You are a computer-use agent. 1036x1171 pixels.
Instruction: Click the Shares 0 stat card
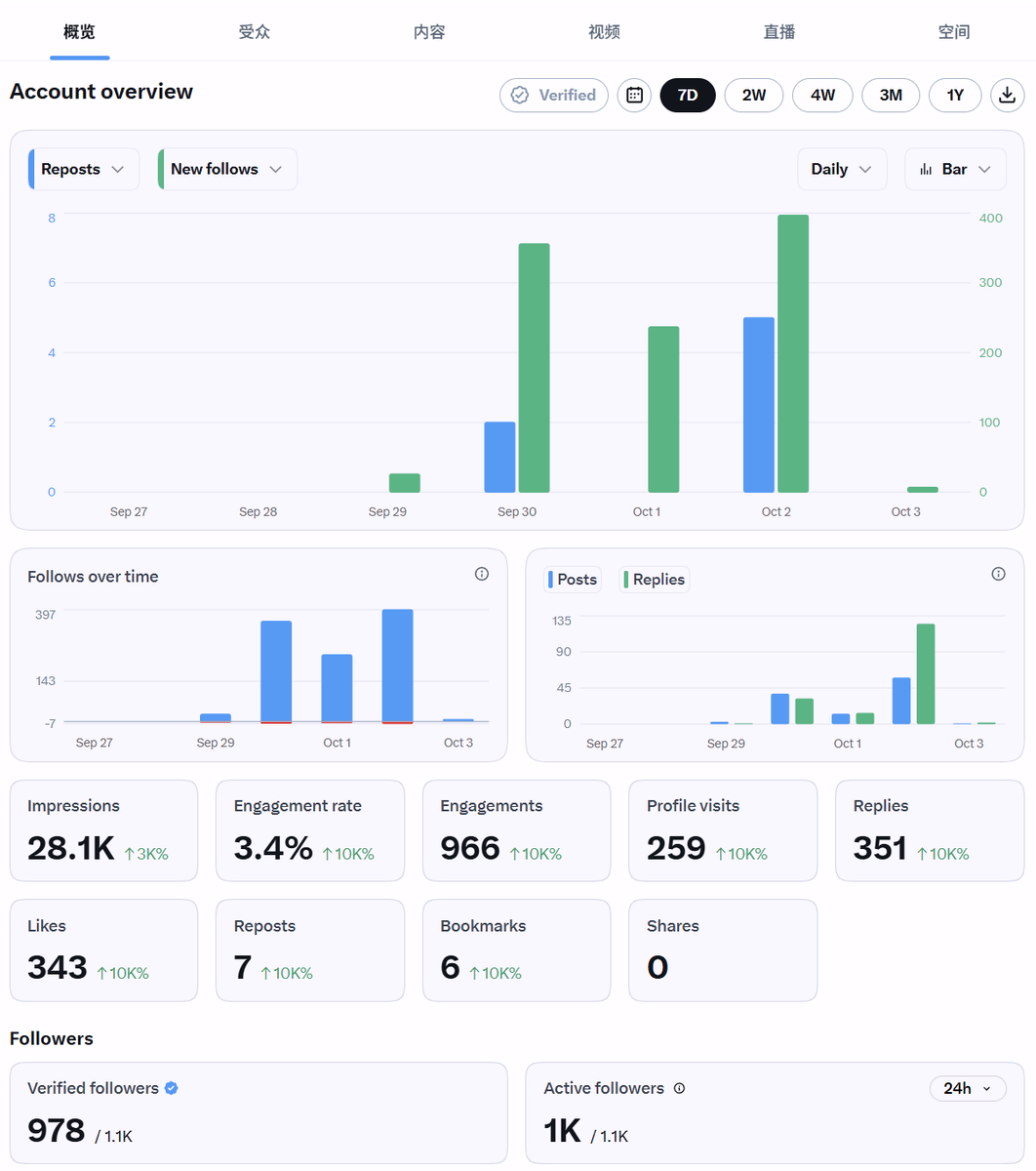click(723, 950)
